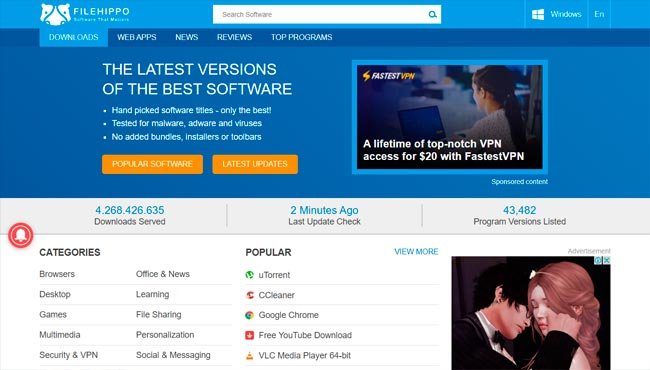This screenshot has height=370, width=650.
Task: Click the CCleaner icon
Action: pos(250,295)
